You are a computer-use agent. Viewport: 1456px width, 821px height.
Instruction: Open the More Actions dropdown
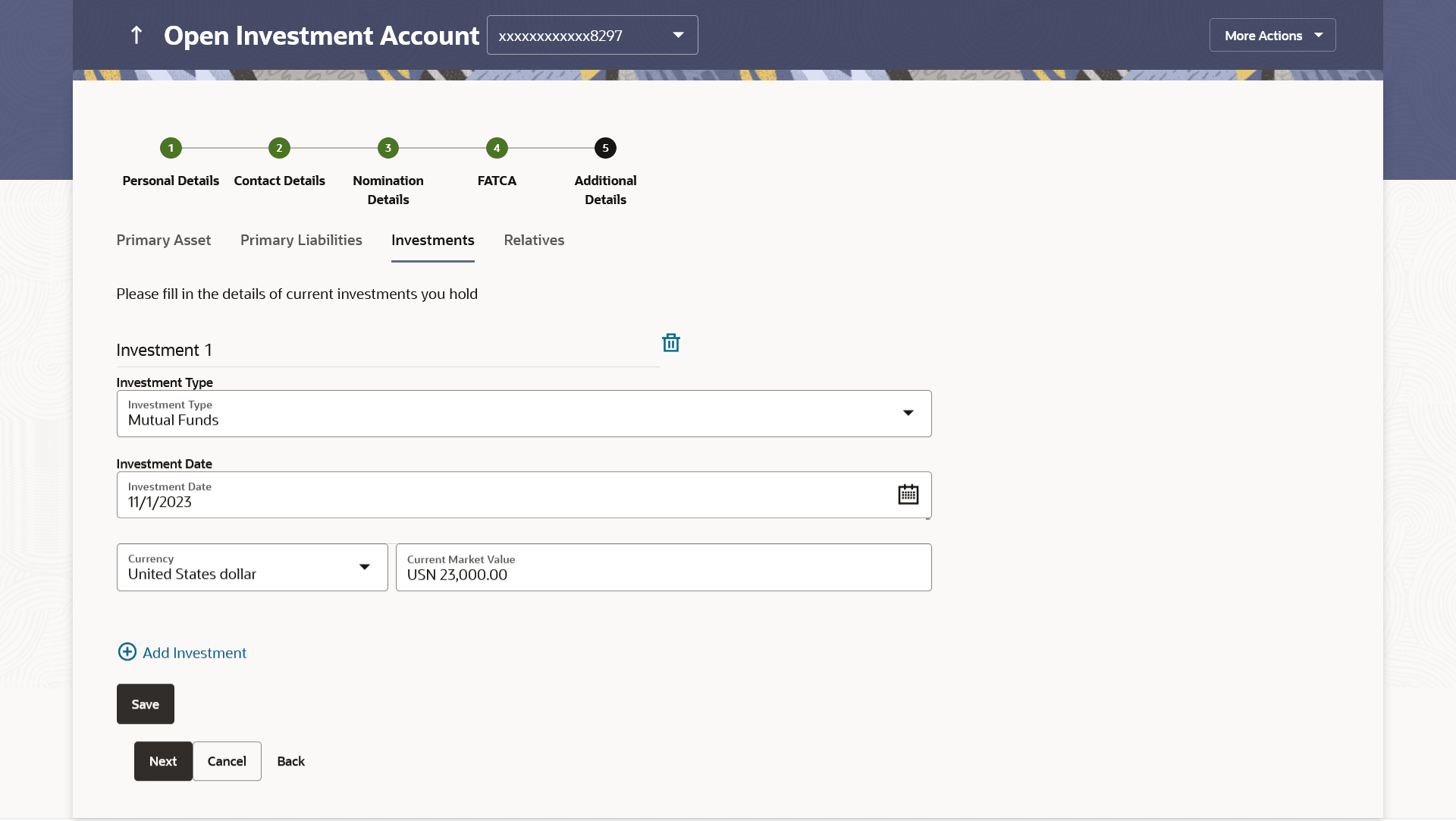(x=1272, y=36)
